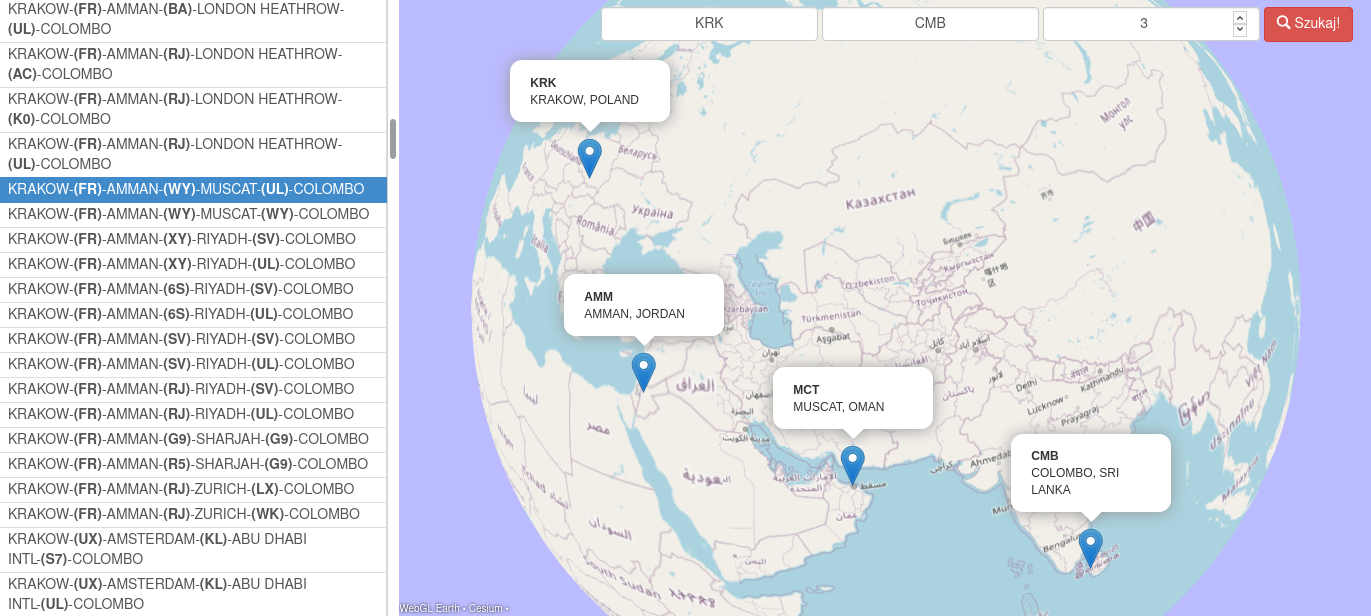
Task: Click the Amman map pin marker
Action: point(644,371)
